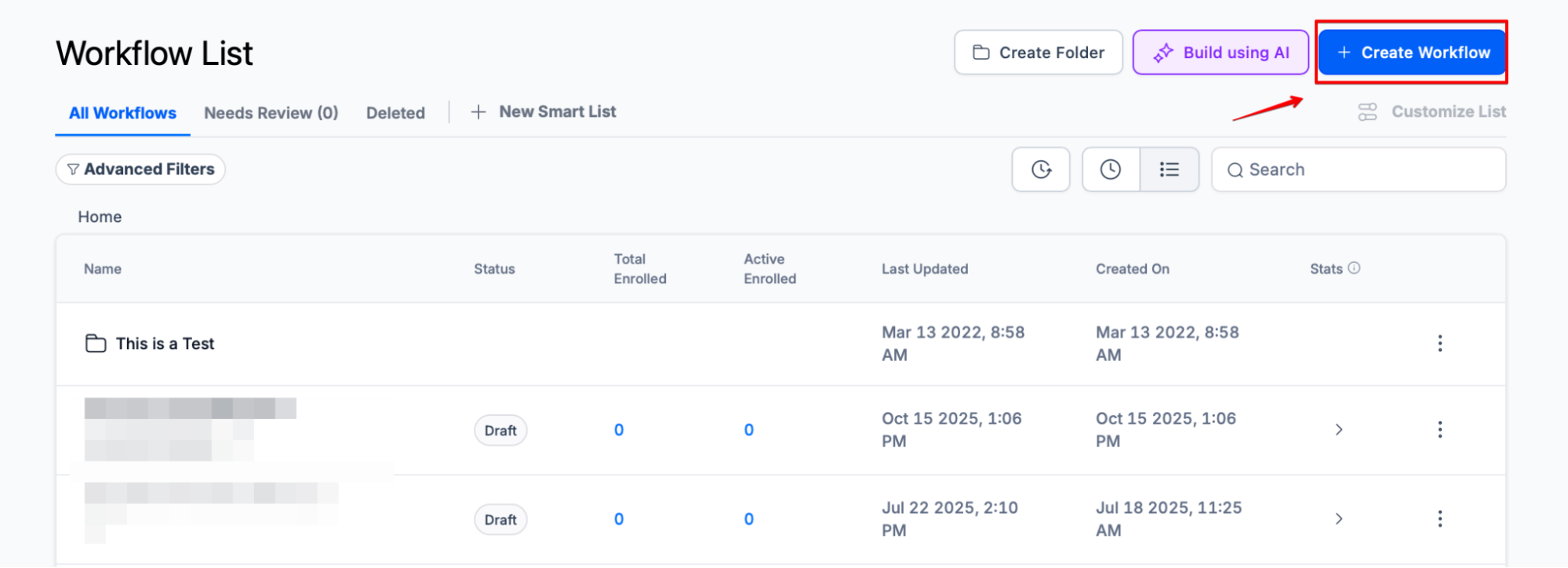Add a New Smart List
The image size is (1568, 568).
click(x=544, y=112)
